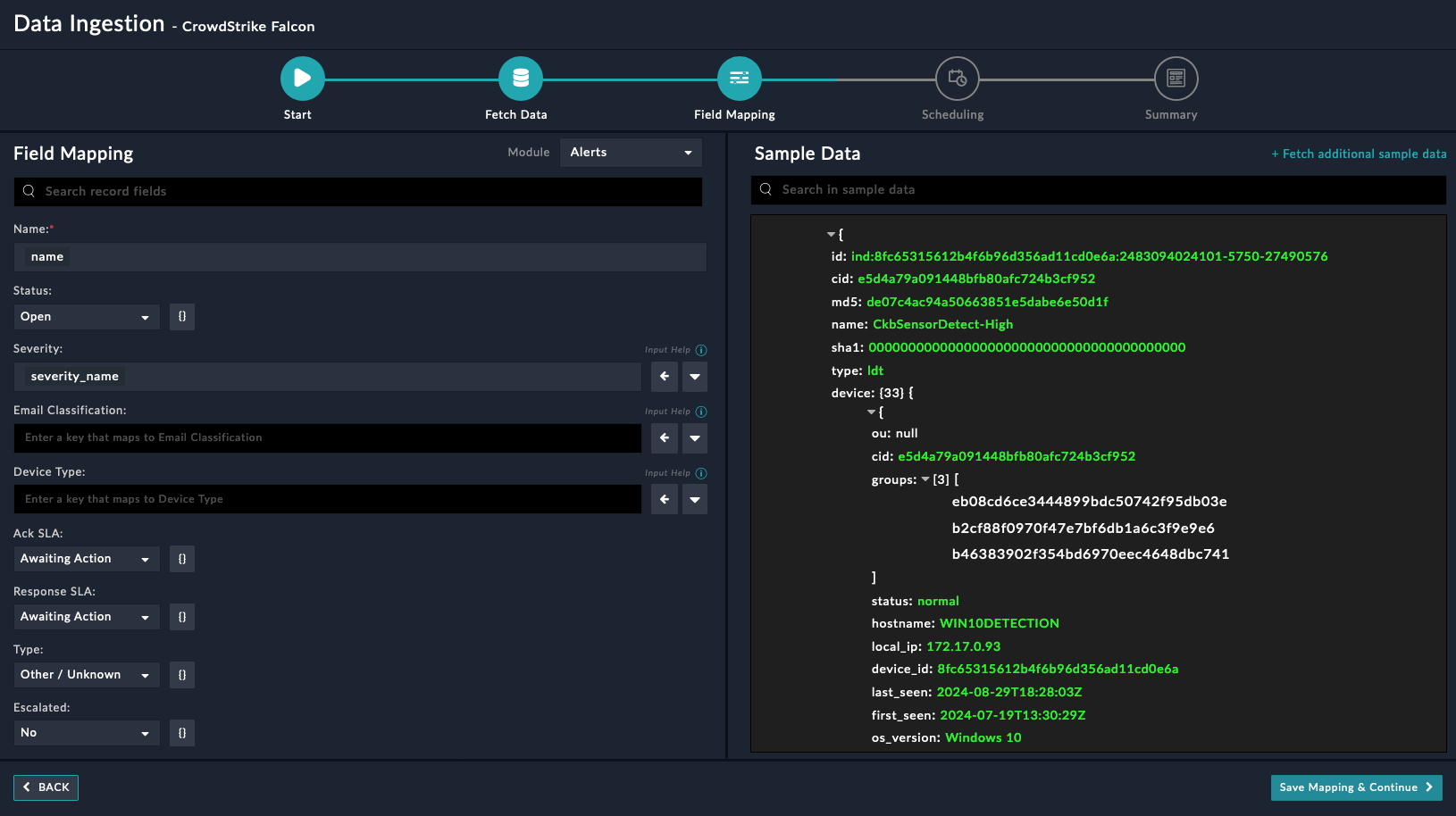
Task: Toggle the Status field braces button
Action: pyautogui.click(x=182, y=317)
